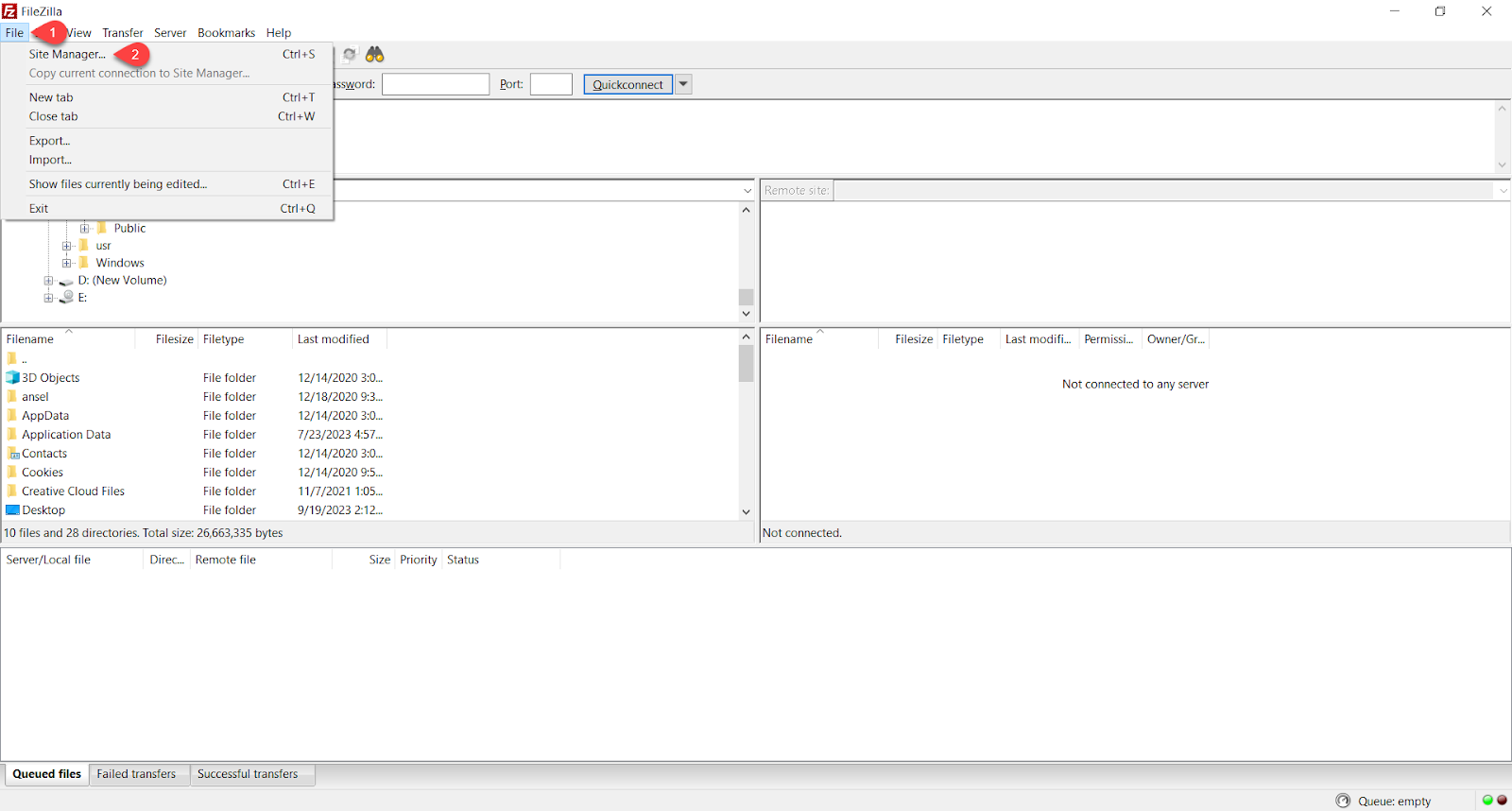Select Export... in the File menu
The width and height of the screenshot is (1512, 811).
49,141
